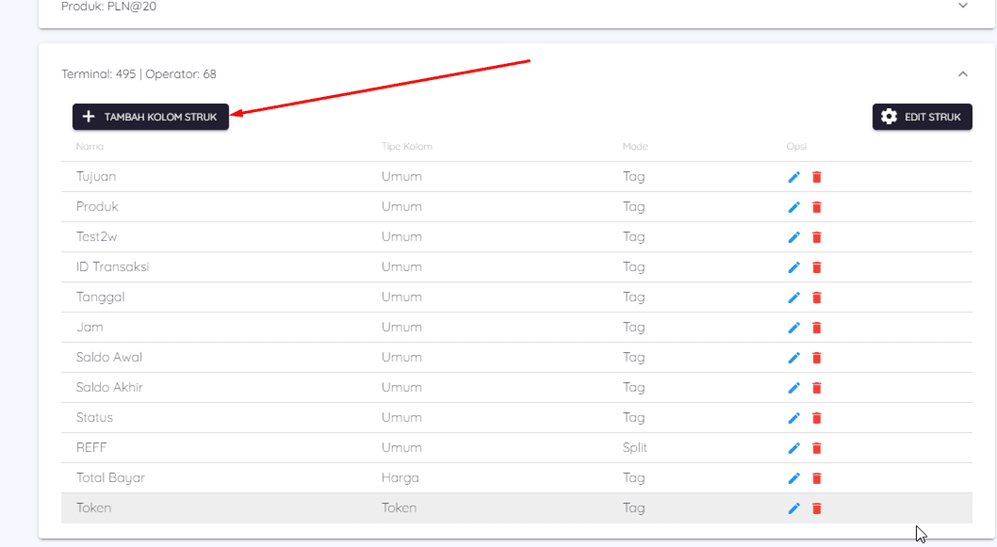Select the Token row name cell

(94, 508)
